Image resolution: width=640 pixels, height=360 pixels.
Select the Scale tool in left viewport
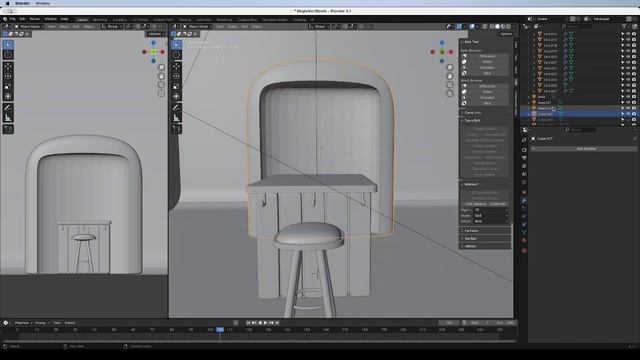(8, 86)
